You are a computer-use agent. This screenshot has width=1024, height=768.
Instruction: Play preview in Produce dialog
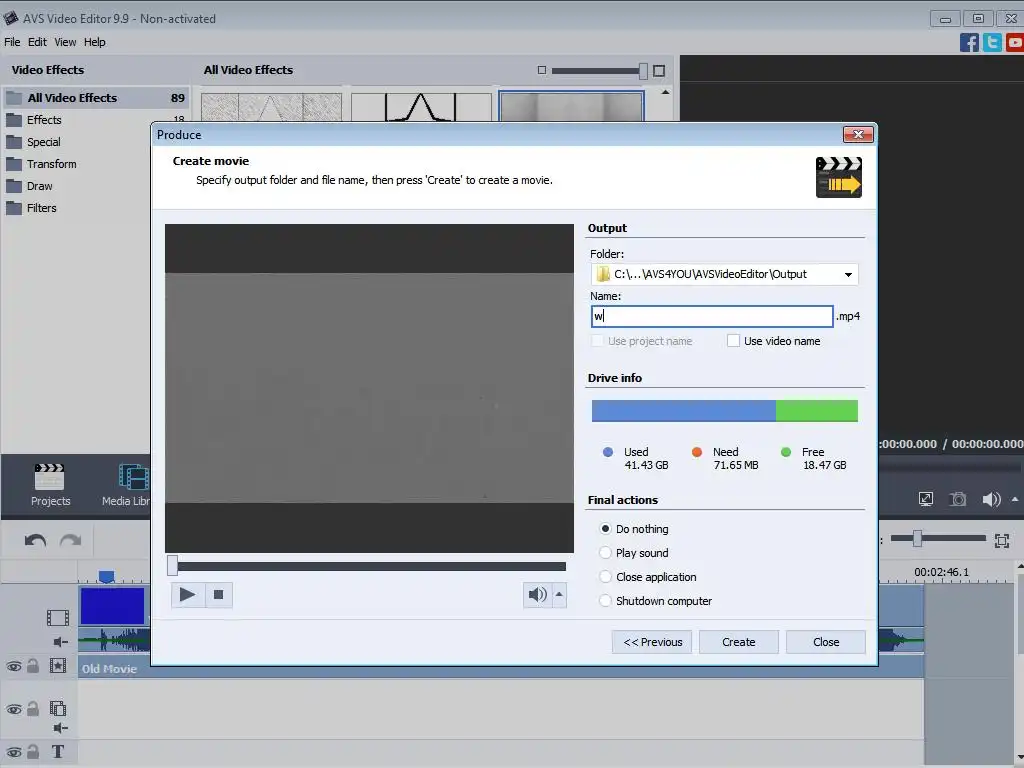coord(187,594)
